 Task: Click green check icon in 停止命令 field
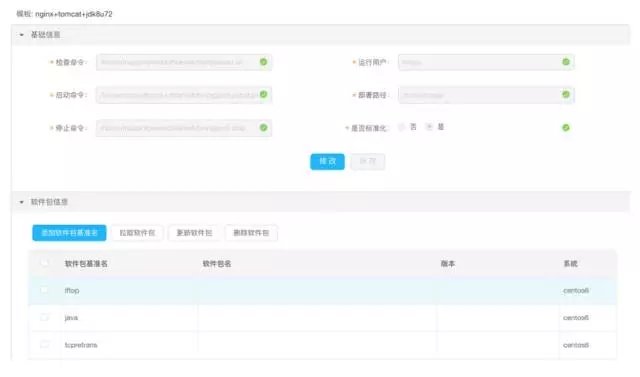point(264,128)
